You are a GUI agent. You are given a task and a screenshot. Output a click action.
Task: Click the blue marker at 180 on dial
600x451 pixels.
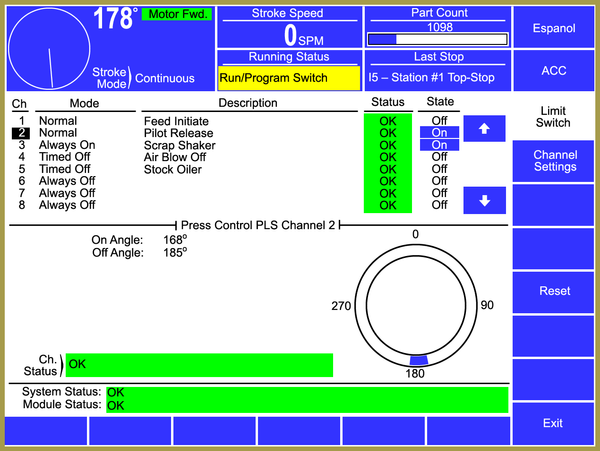(419, 359)
